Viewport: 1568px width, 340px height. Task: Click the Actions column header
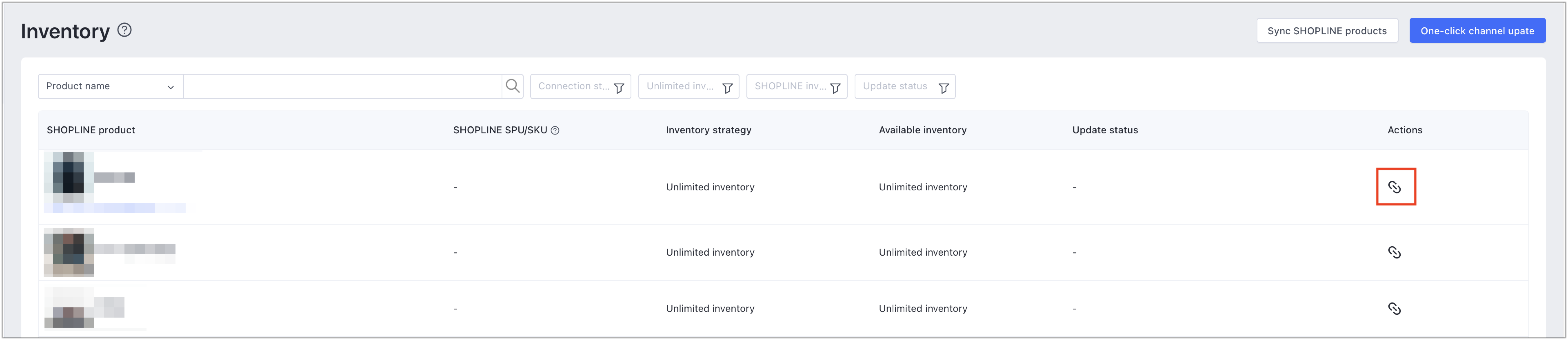1405,130
